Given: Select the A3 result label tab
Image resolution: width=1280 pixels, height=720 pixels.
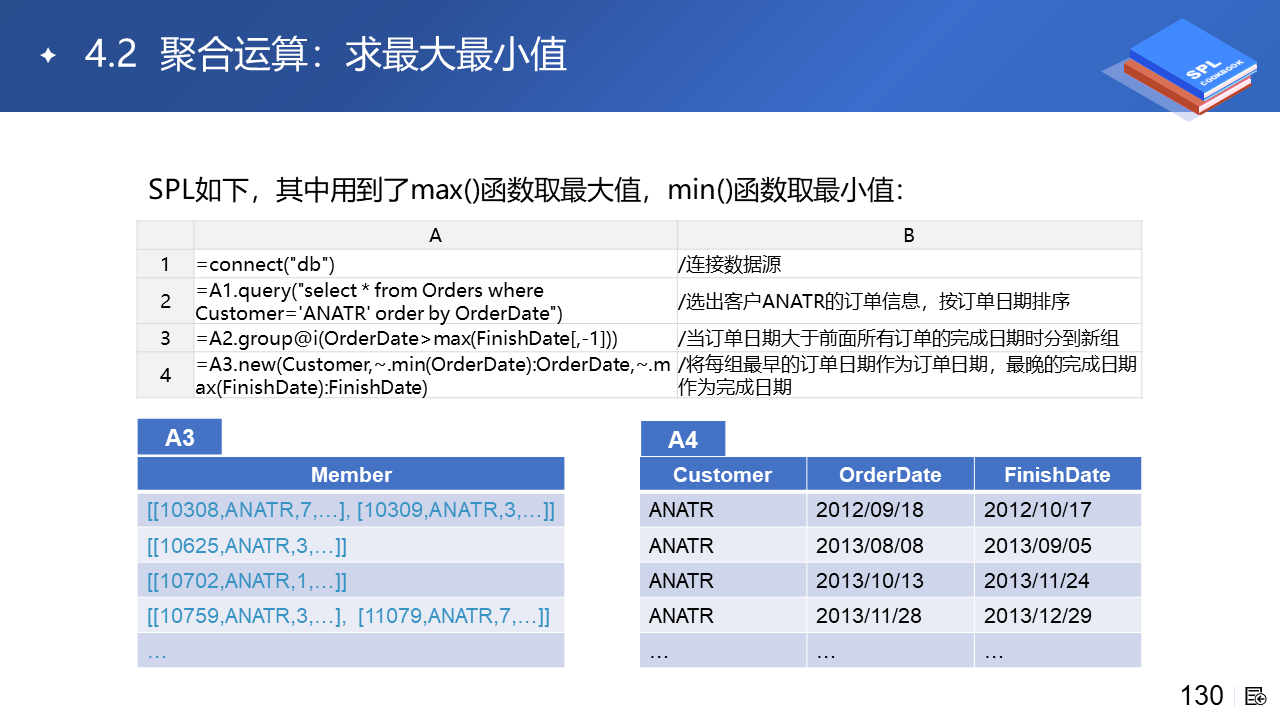Looking at the screenshot, I should click(x=179, y=438).
